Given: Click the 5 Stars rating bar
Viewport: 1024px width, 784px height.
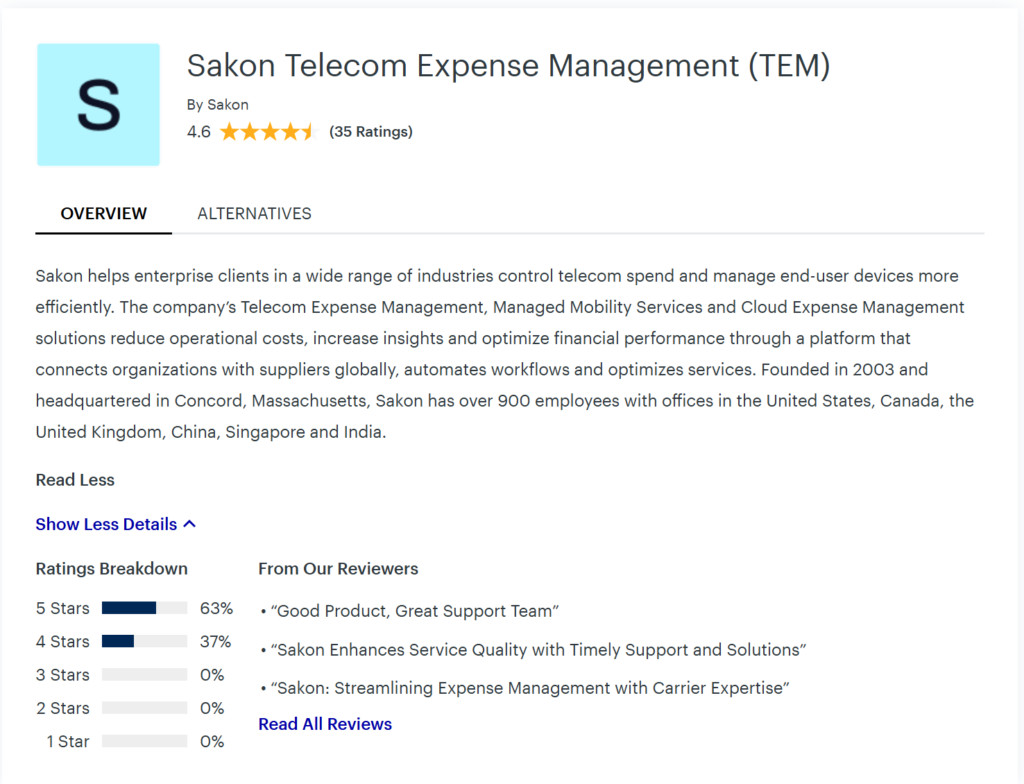Looking at the screenshot, I should tap(144, 608).
